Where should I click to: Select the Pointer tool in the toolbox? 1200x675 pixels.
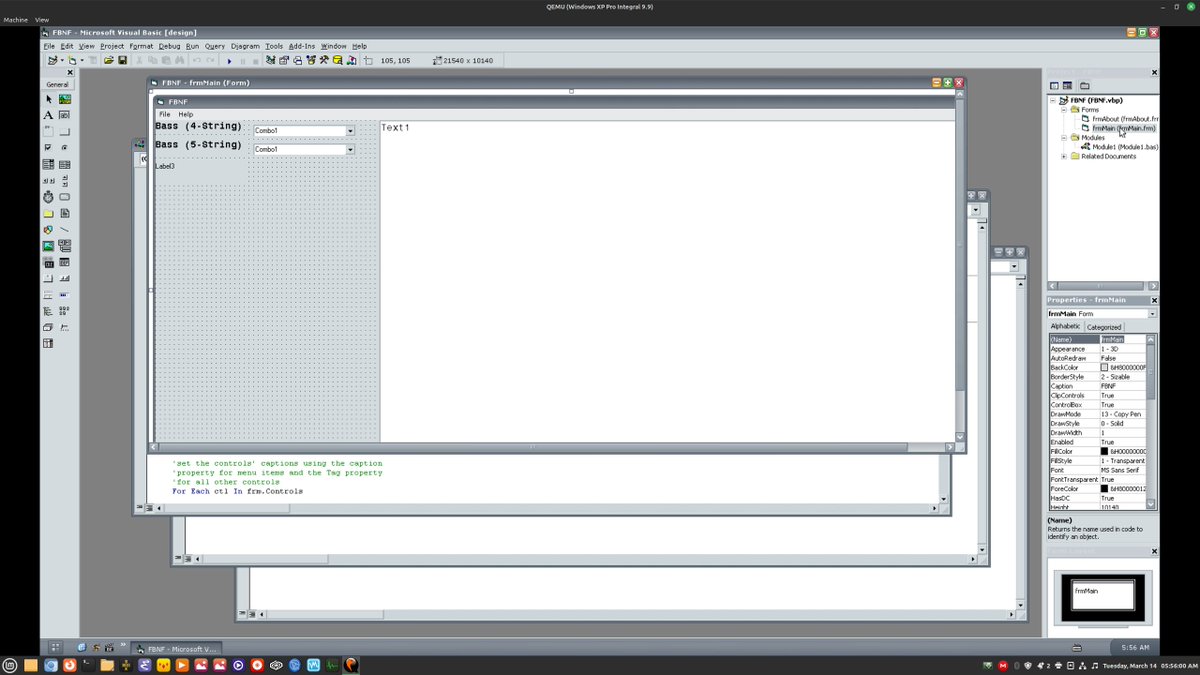pyautogui.click(x=48, y=99)
